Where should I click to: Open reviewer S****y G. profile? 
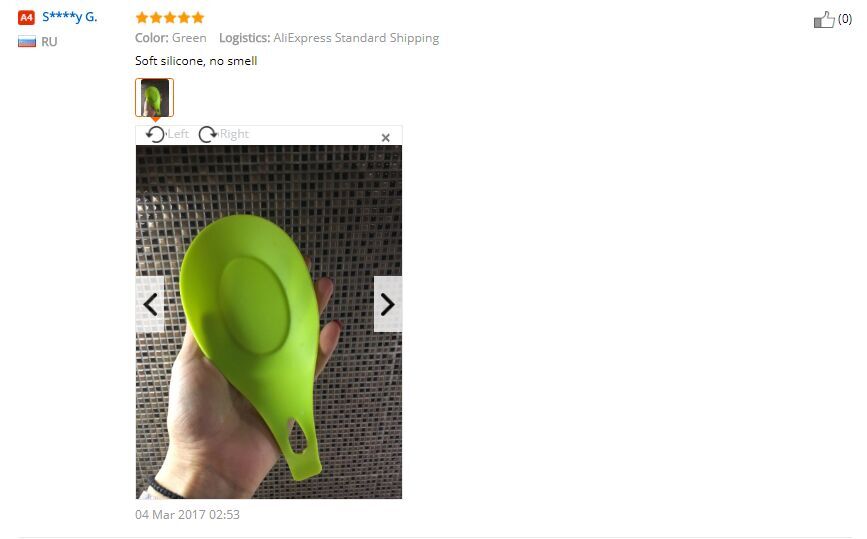[x=70, y=17]
